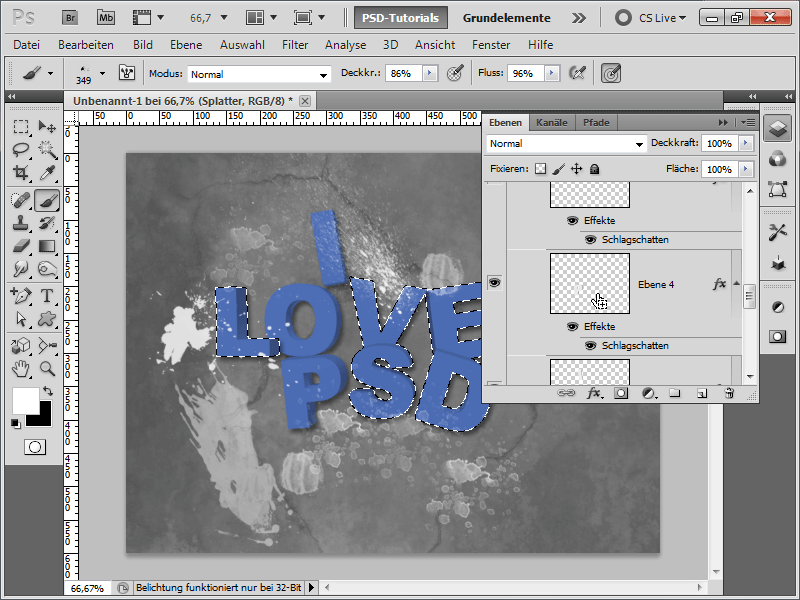The height and width of the screenshot is (600, 800).
Task: Select the Clone Stamp tool
Action: (21, 223)
